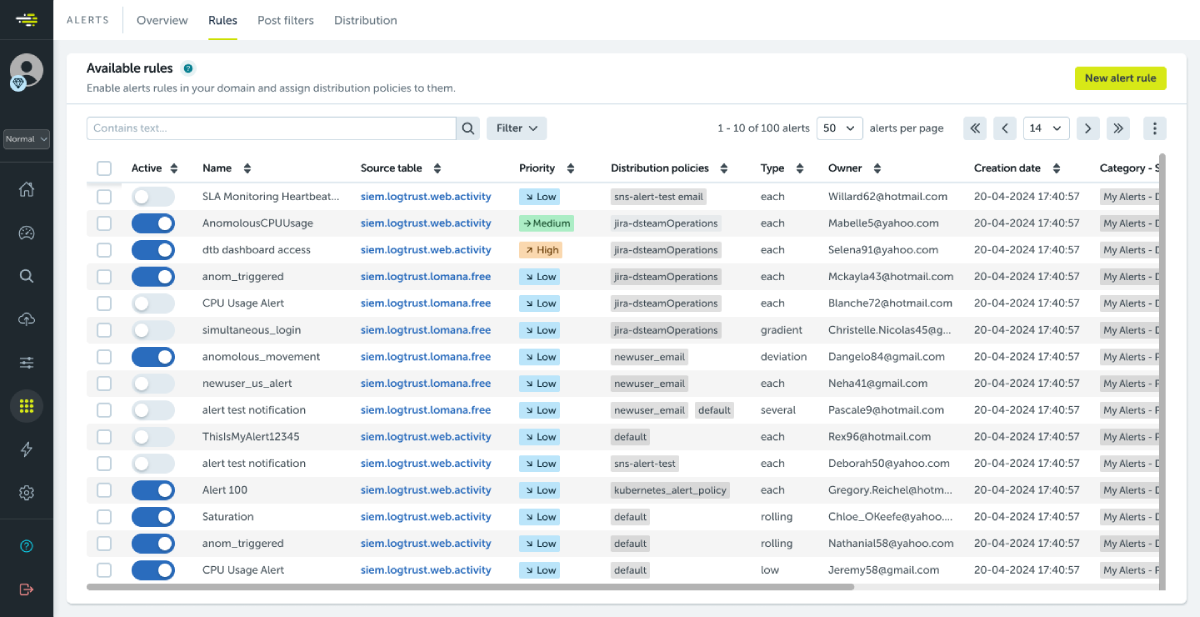The height and width of the screenshot is (617, 1200).
Task: Open the alerts per page dropdown
Action: point(840,128)
